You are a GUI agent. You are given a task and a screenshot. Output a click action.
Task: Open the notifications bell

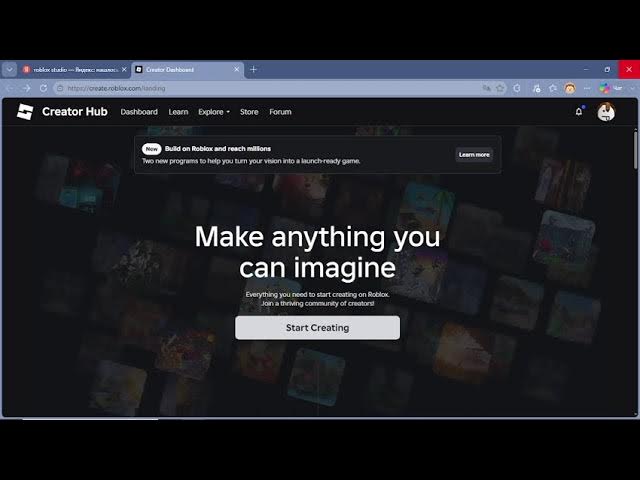pos(579,112)
